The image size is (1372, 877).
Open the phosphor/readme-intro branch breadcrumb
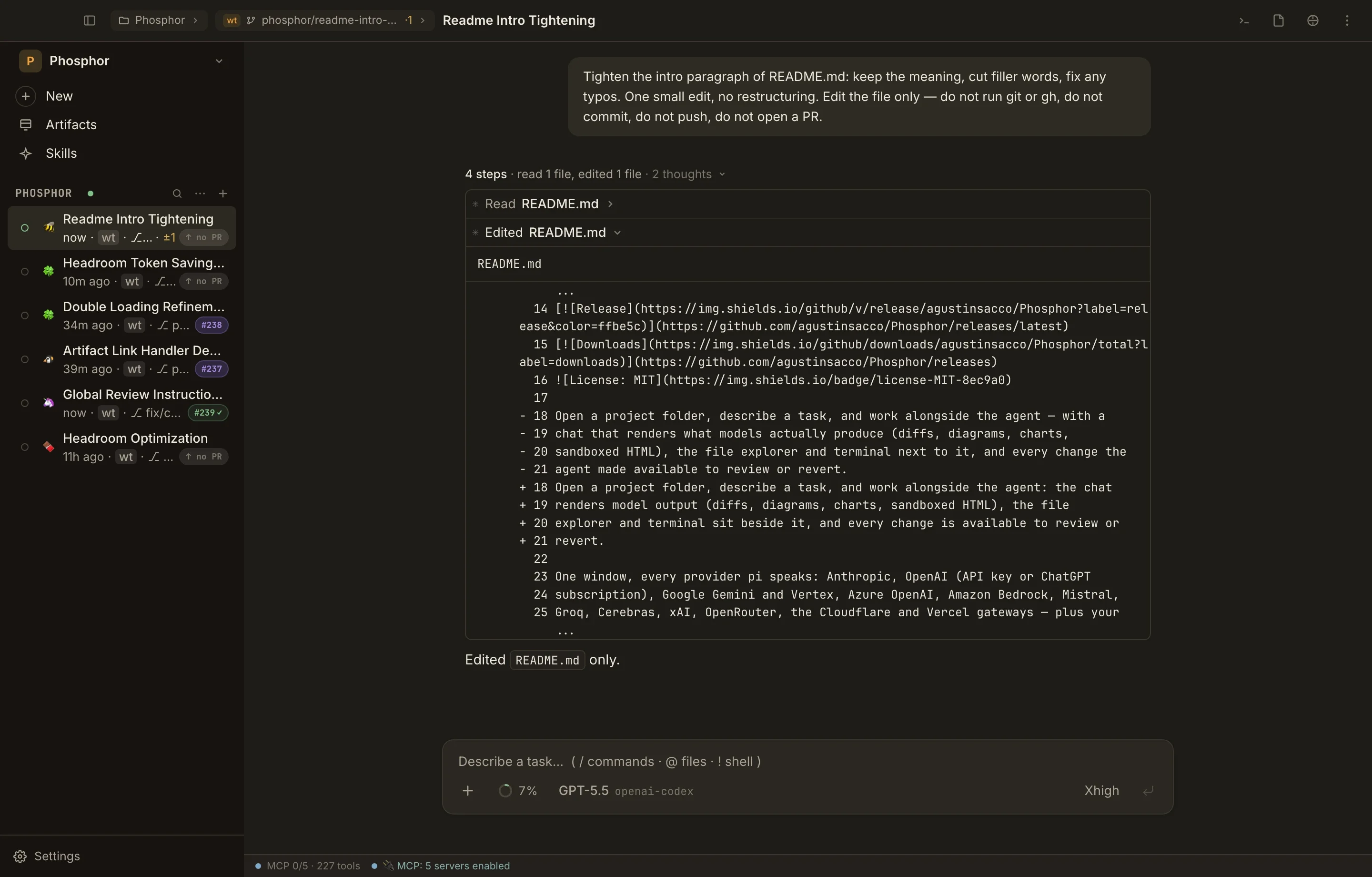[x=325, y=20]
